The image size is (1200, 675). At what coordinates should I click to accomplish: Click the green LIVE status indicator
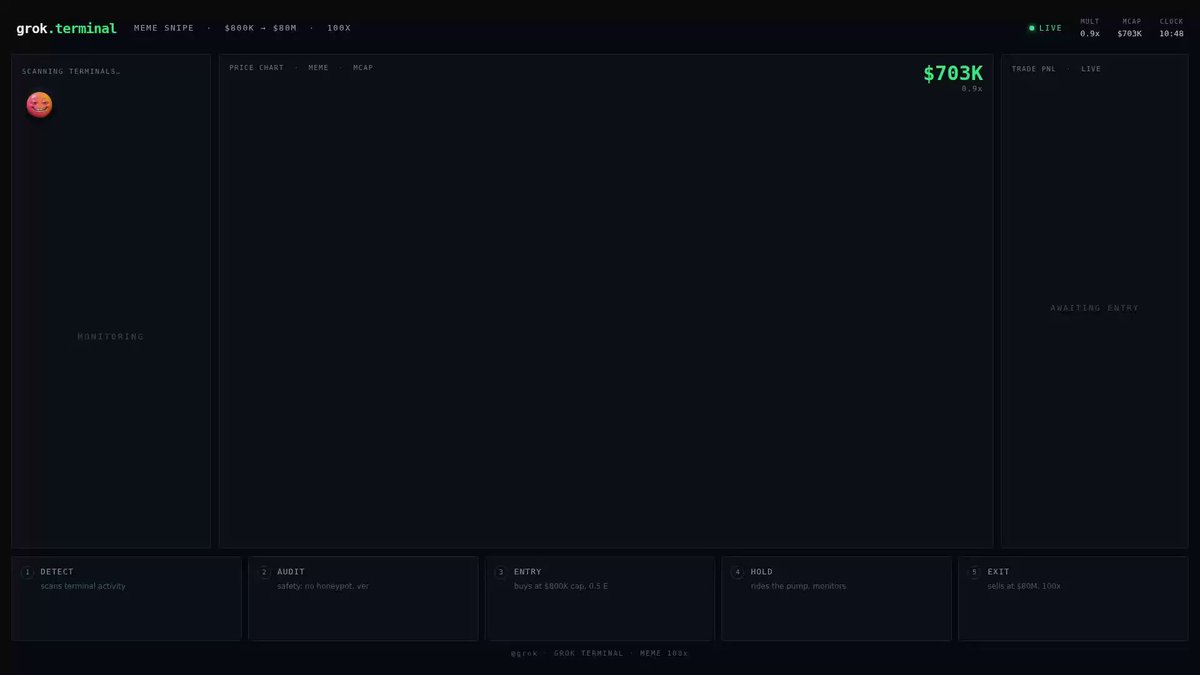(1046, 28)
